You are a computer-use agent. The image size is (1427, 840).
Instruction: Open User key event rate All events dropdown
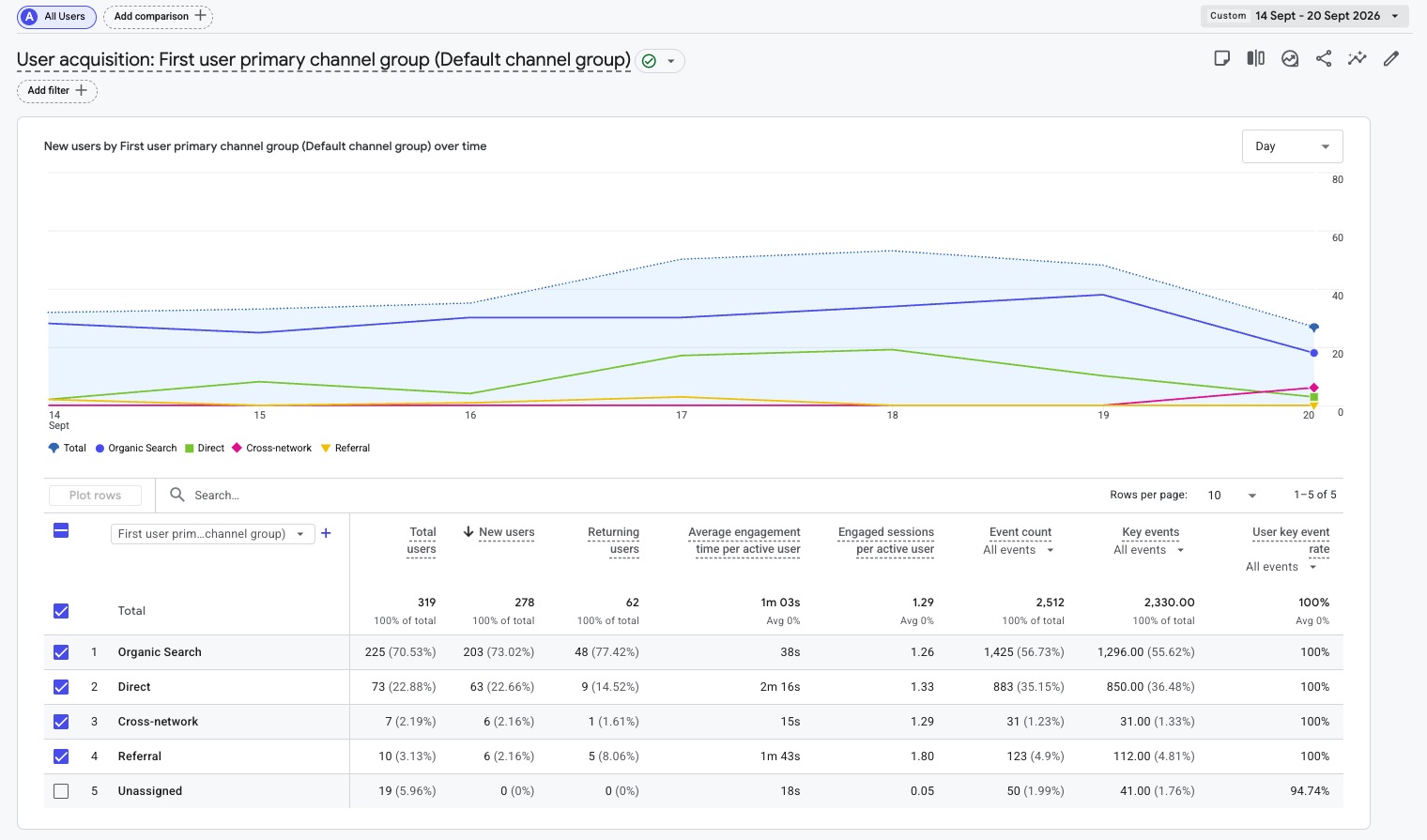tap(1281, 567)
